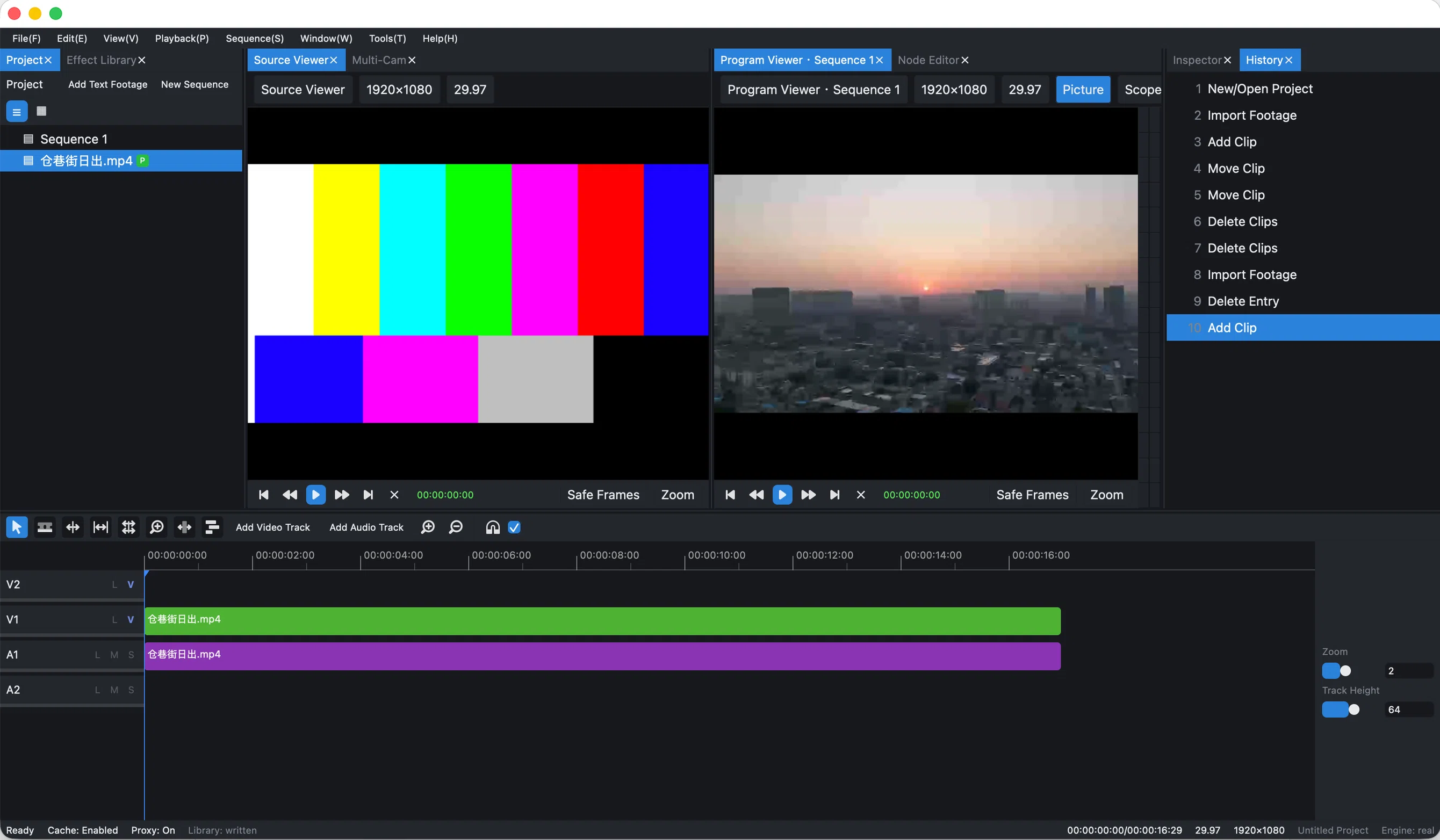Click Add Text Footage button
This screenshot has height=840, width=1440.
(x=107, y=84)
